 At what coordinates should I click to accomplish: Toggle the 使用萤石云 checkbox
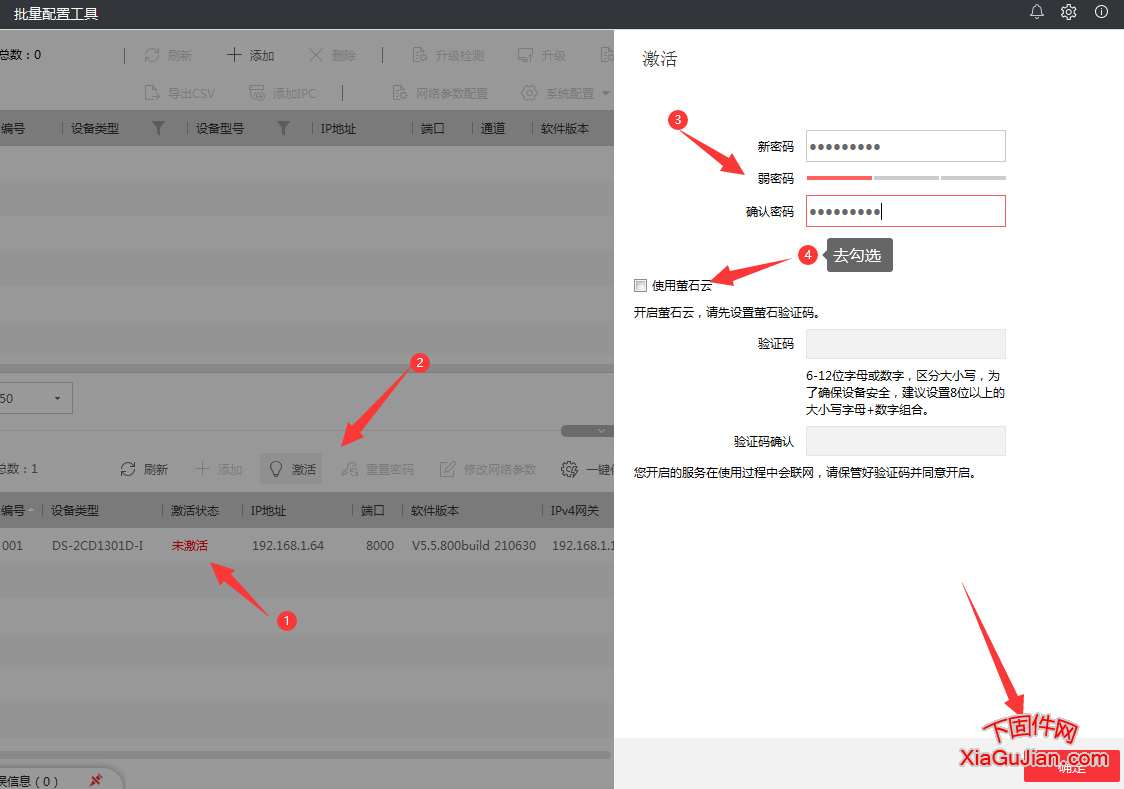click(640, 285)
